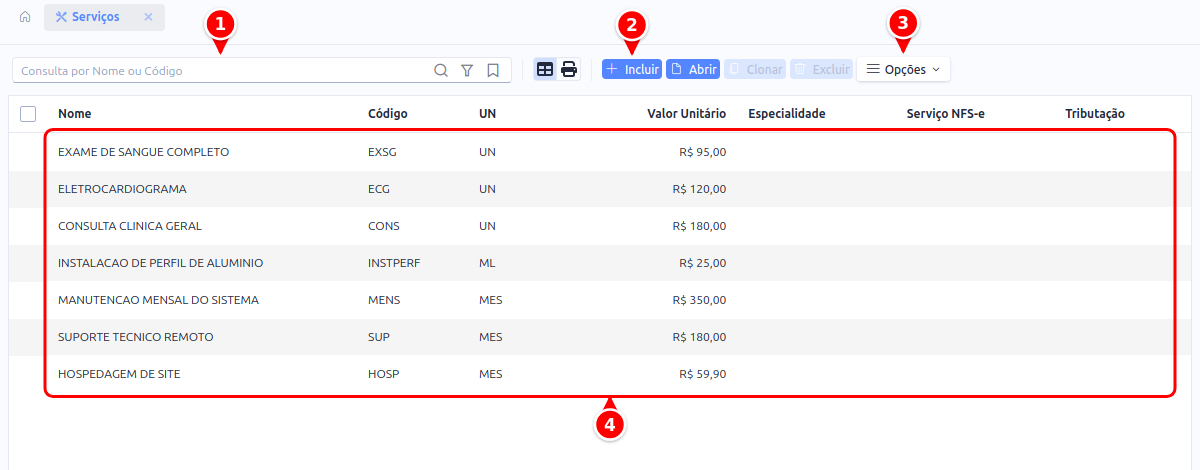Select row INSTALACAO DE PERFIL DE ALUMINIO
Screen dimensions: 1200x470
coord(600,263)
